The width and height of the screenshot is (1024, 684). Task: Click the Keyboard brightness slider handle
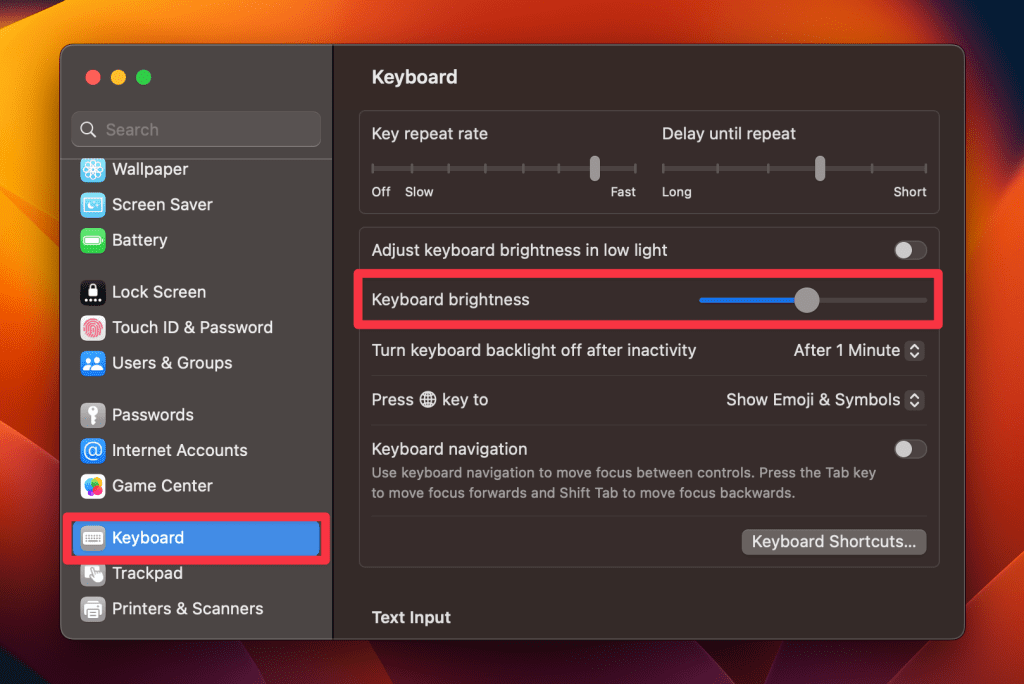tap(807, 300)
